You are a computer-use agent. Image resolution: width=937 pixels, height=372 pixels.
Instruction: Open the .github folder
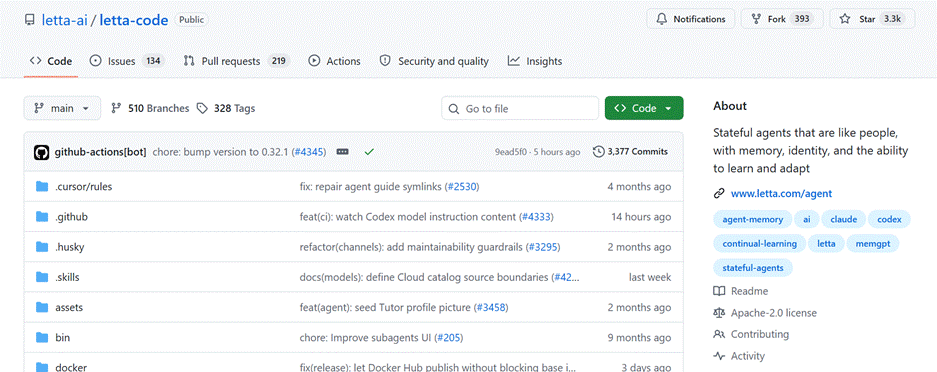(72, 217)
